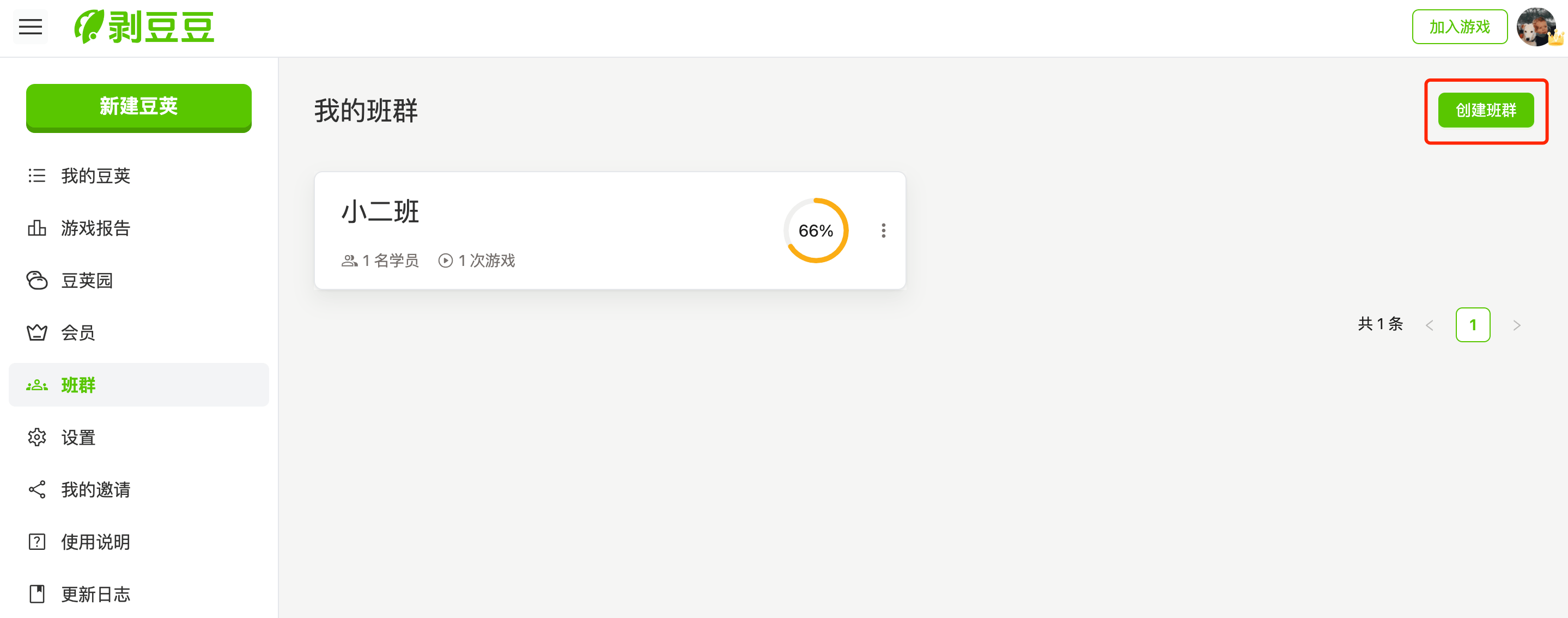Click the 设置 gear icon
This screenshot has height=618, width=1568.
click(37, 437)
